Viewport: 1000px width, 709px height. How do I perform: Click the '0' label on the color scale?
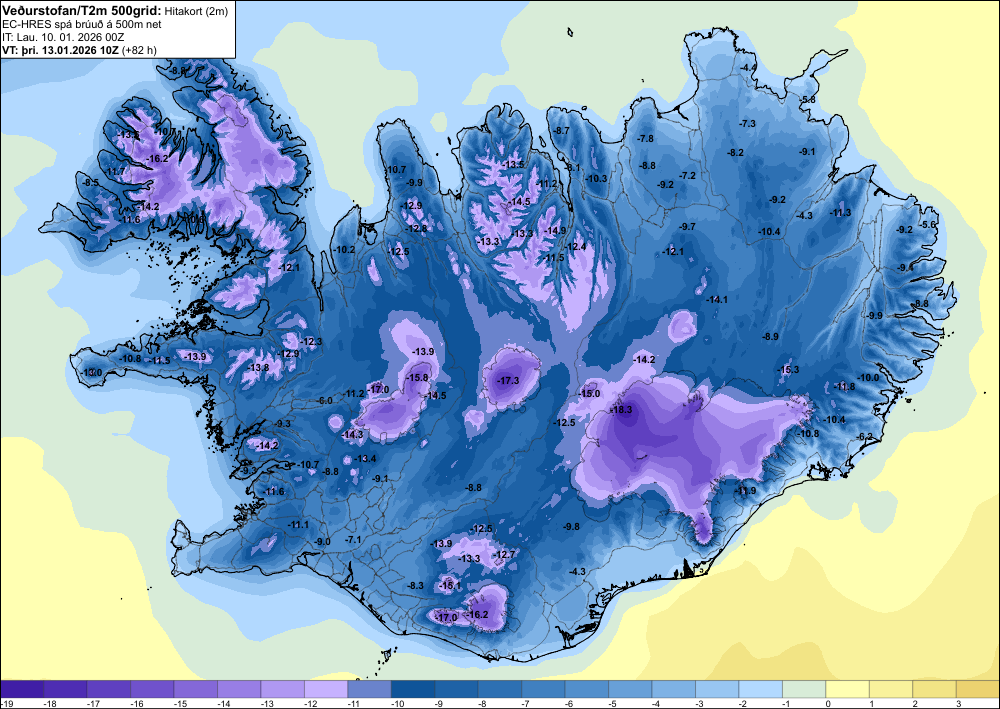click(x=826, y=703)
